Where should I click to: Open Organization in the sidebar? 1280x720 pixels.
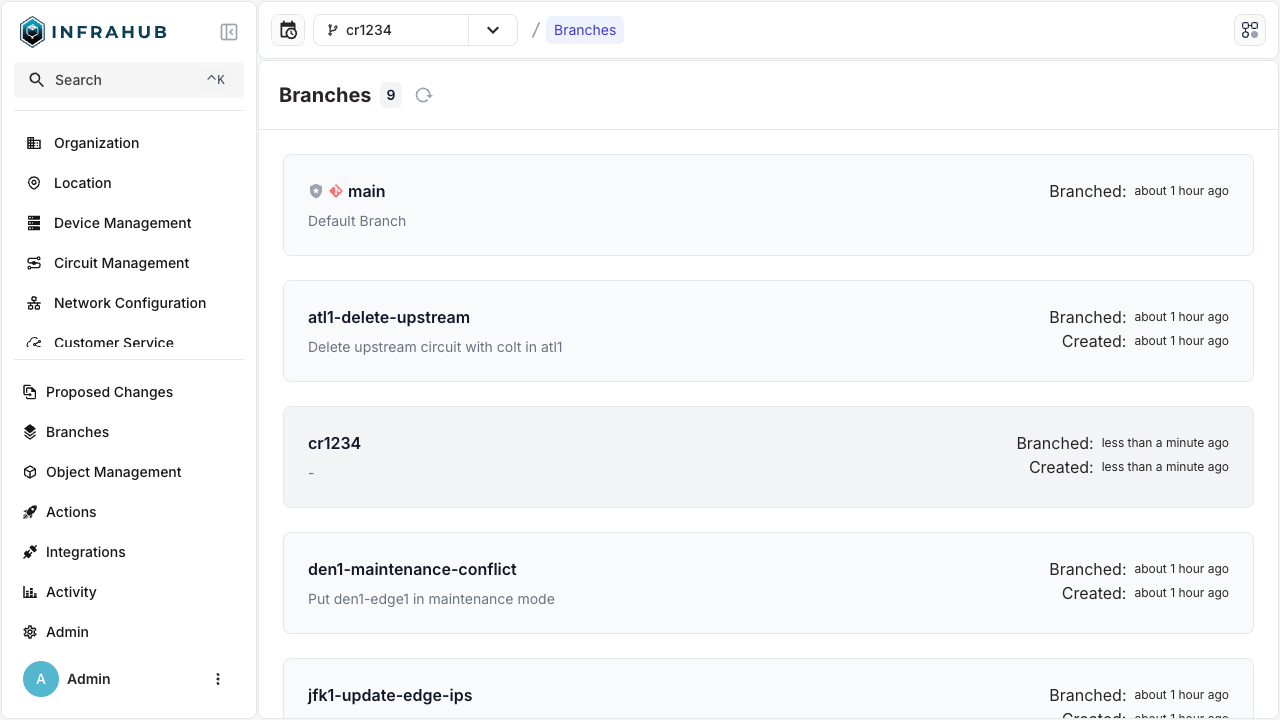(x=96, y=143)
